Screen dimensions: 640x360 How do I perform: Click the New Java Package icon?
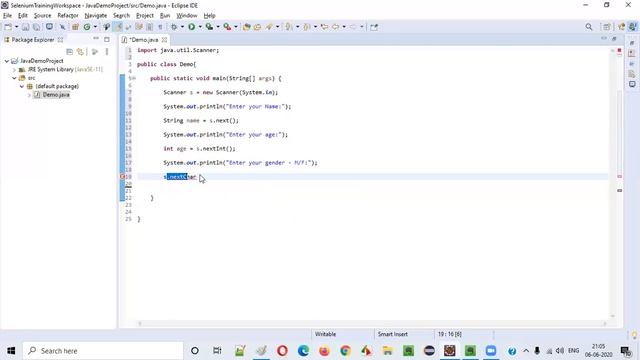pyautogui.click(x=75, y=27)
